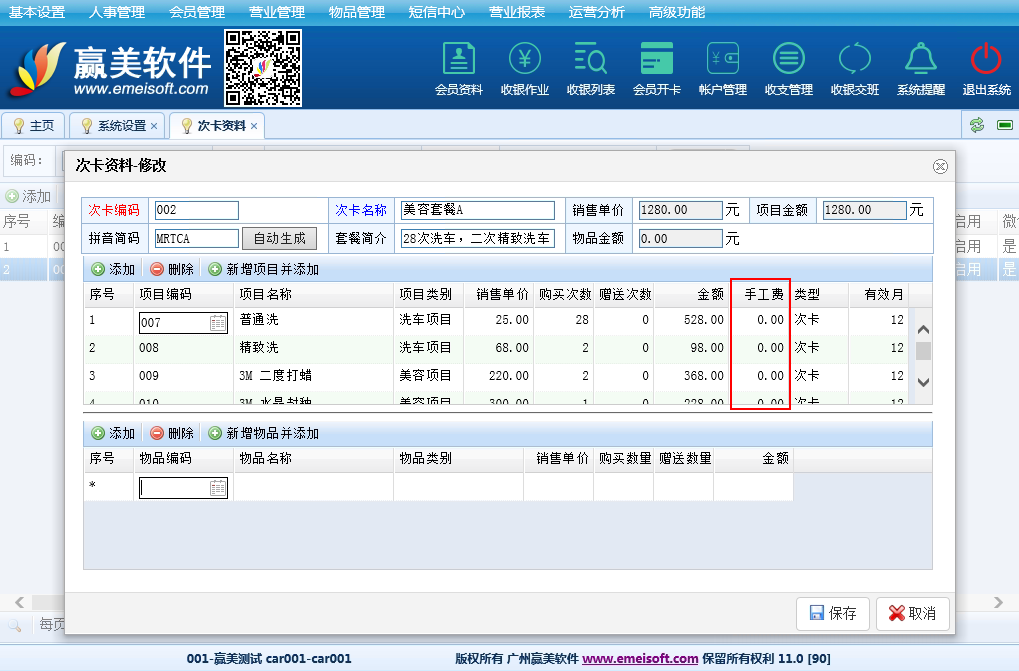The image size is (1019, 671).
Task: Click 新增项目并添加 in project toolbar
Action: coord(264,269)
